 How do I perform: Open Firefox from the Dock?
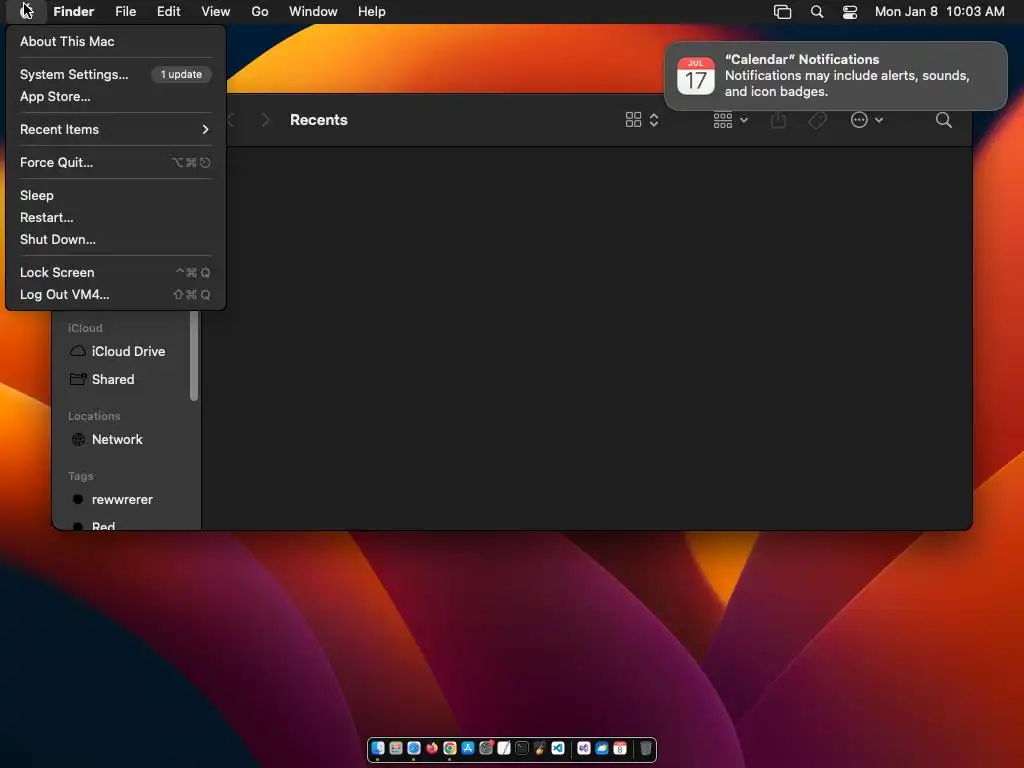pyautogui.click(x=432, y=748)
